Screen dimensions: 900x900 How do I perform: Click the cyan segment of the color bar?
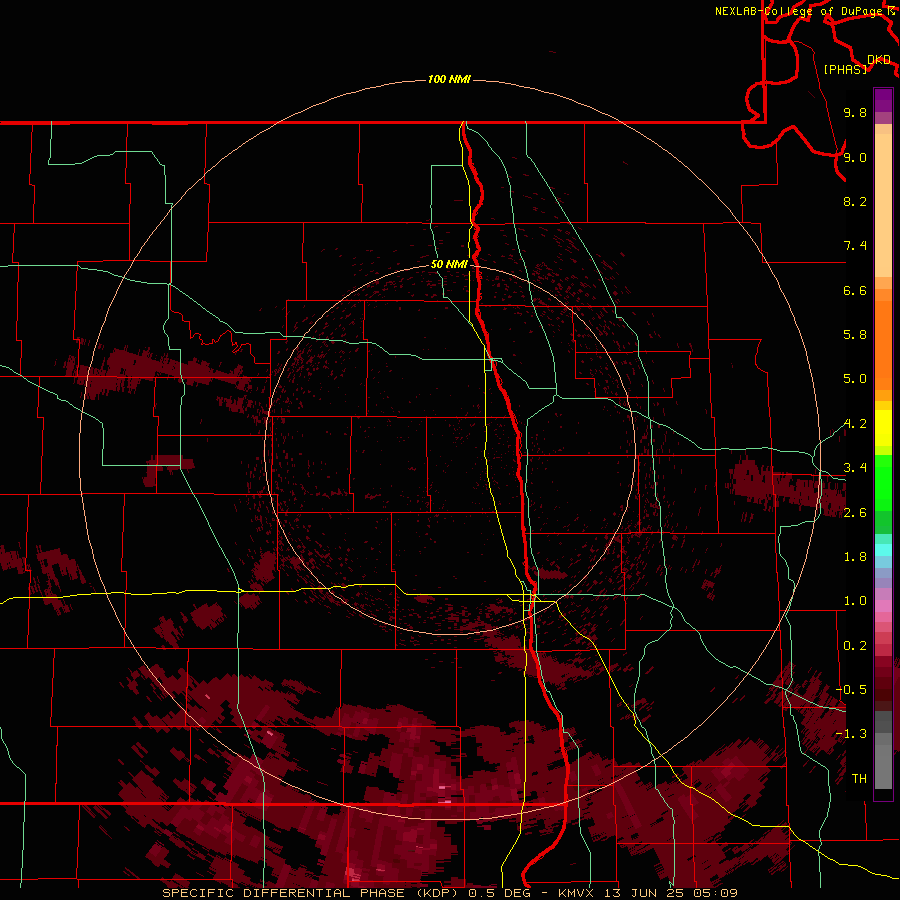(x=883, y=550)
